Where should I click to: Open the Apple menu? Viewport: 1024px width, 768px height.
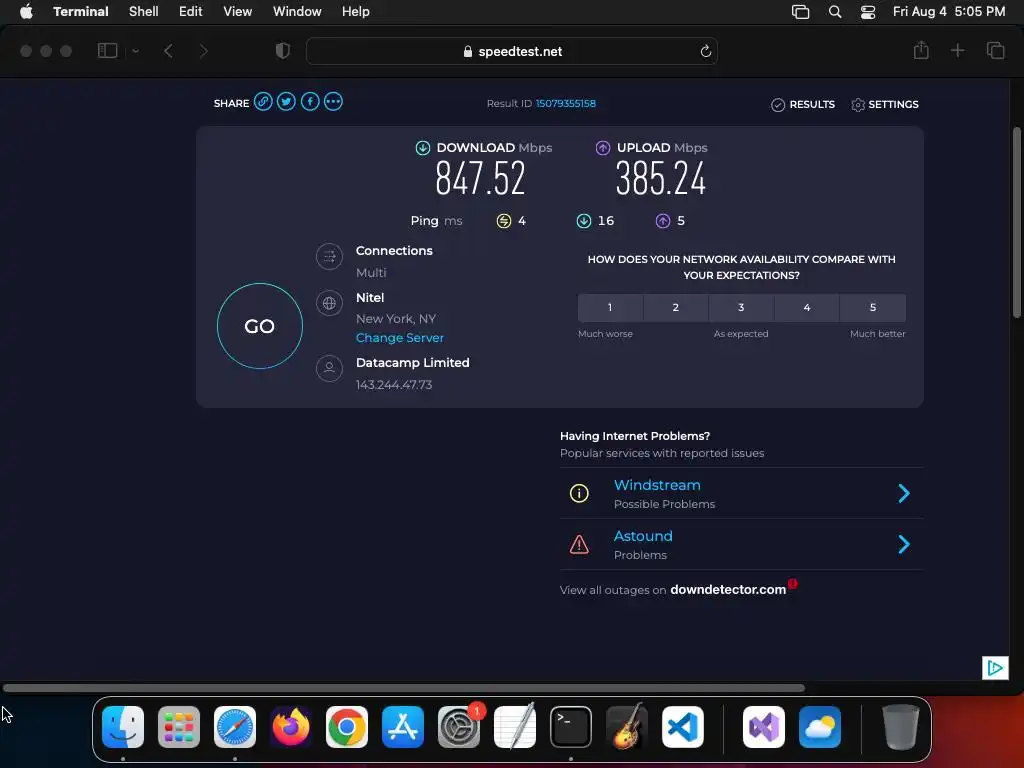point(26,11)
